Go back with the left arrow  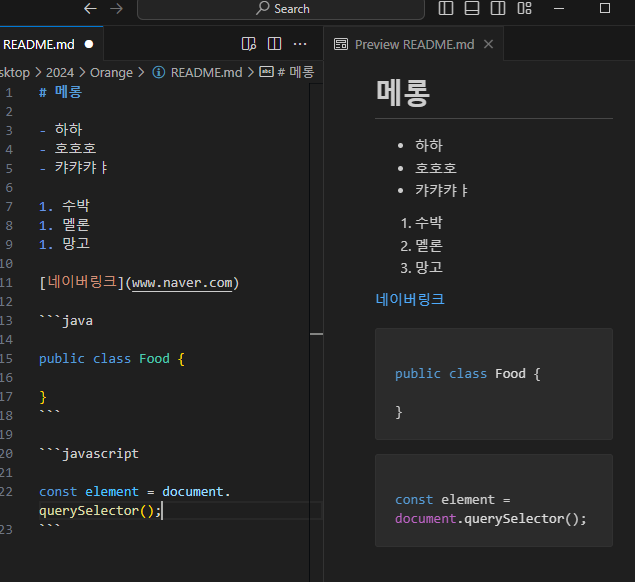click(x=90, y=9)
